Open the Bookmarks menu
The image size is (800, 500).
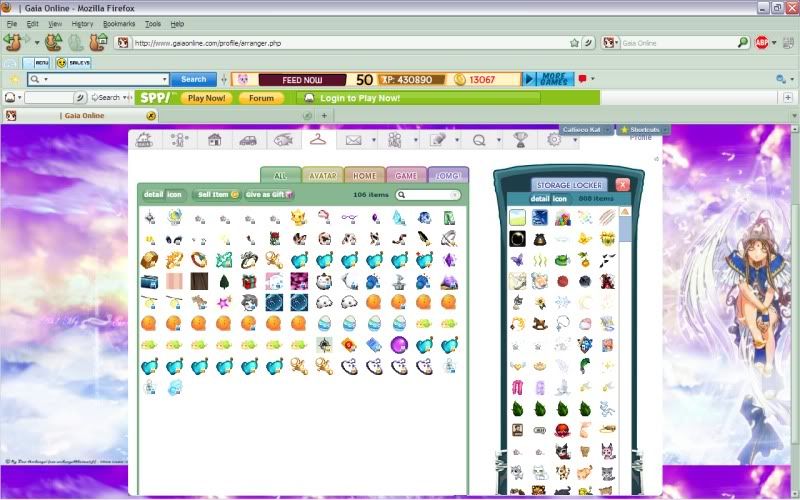click(119, 24)
